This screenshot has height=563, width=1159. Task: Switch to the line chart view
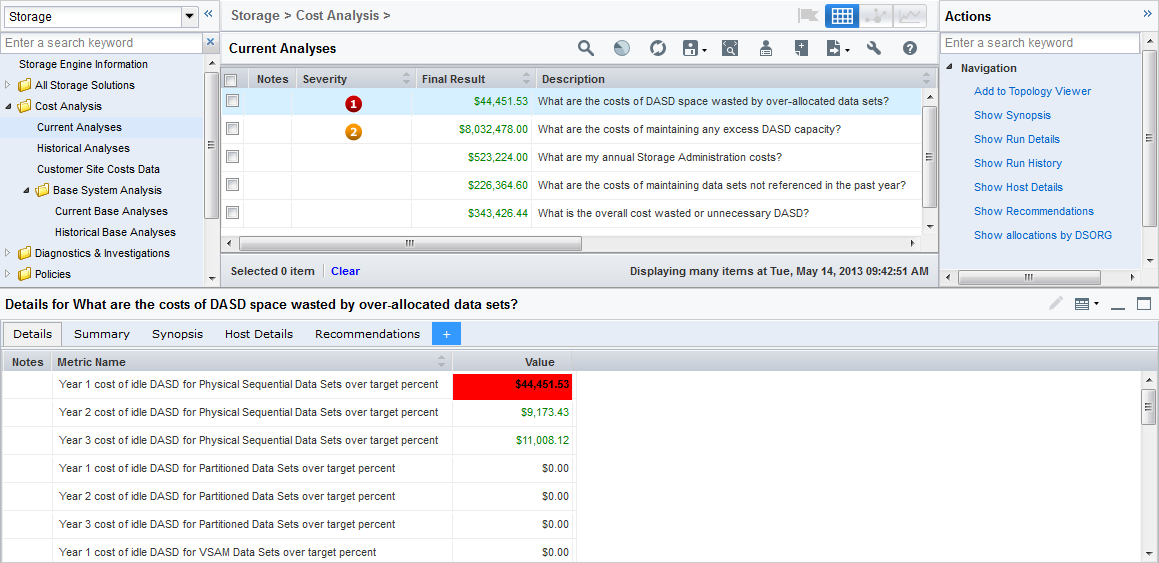click(910, 16)
